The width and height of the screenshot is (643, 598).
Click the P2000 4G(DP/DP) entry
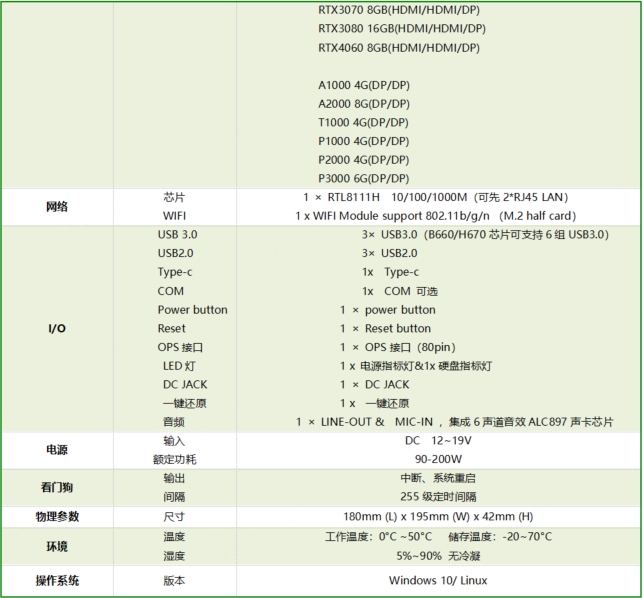(x=364, y=160)
